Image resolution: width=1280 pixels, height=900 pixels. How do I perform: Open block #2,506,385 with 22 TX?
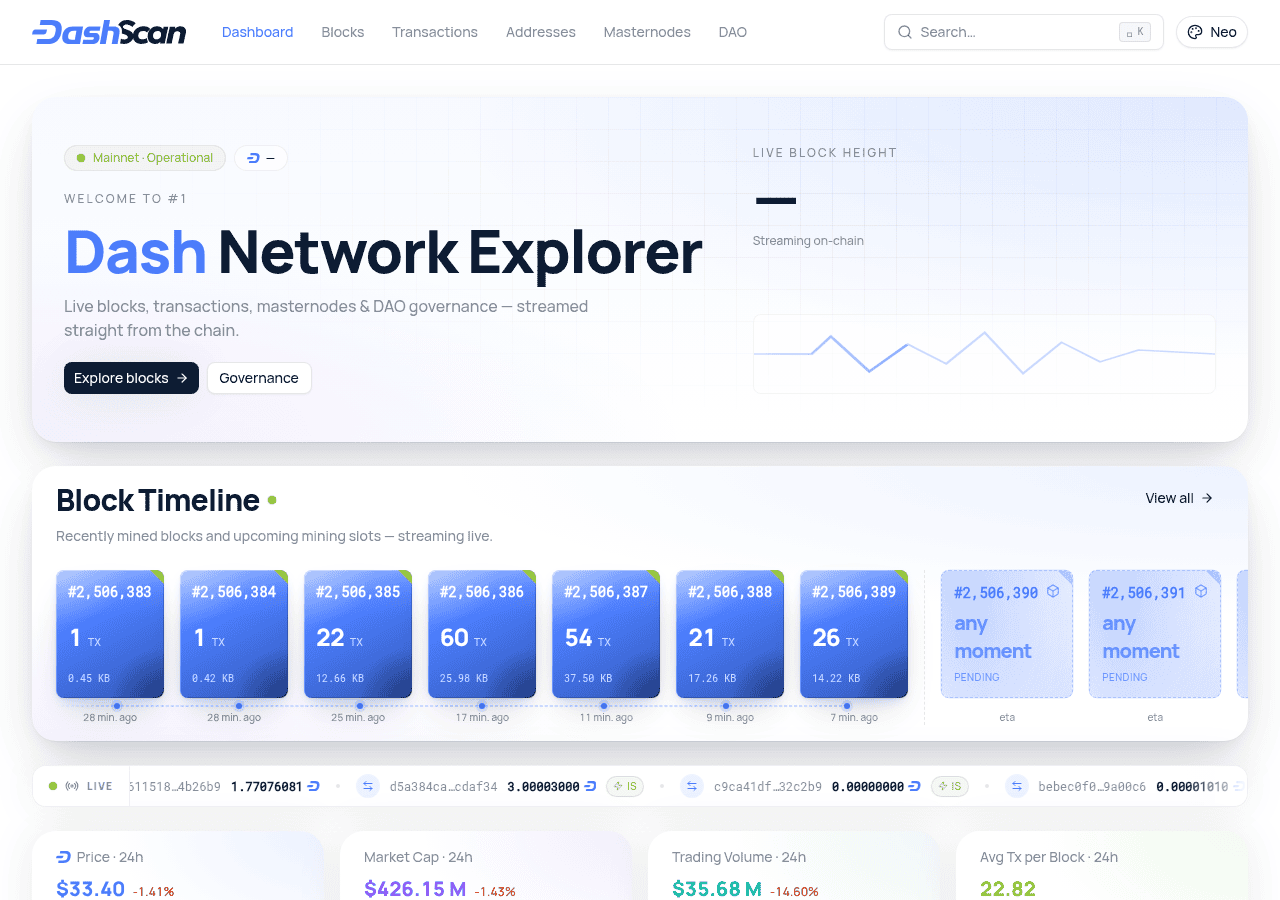(358, 634)
